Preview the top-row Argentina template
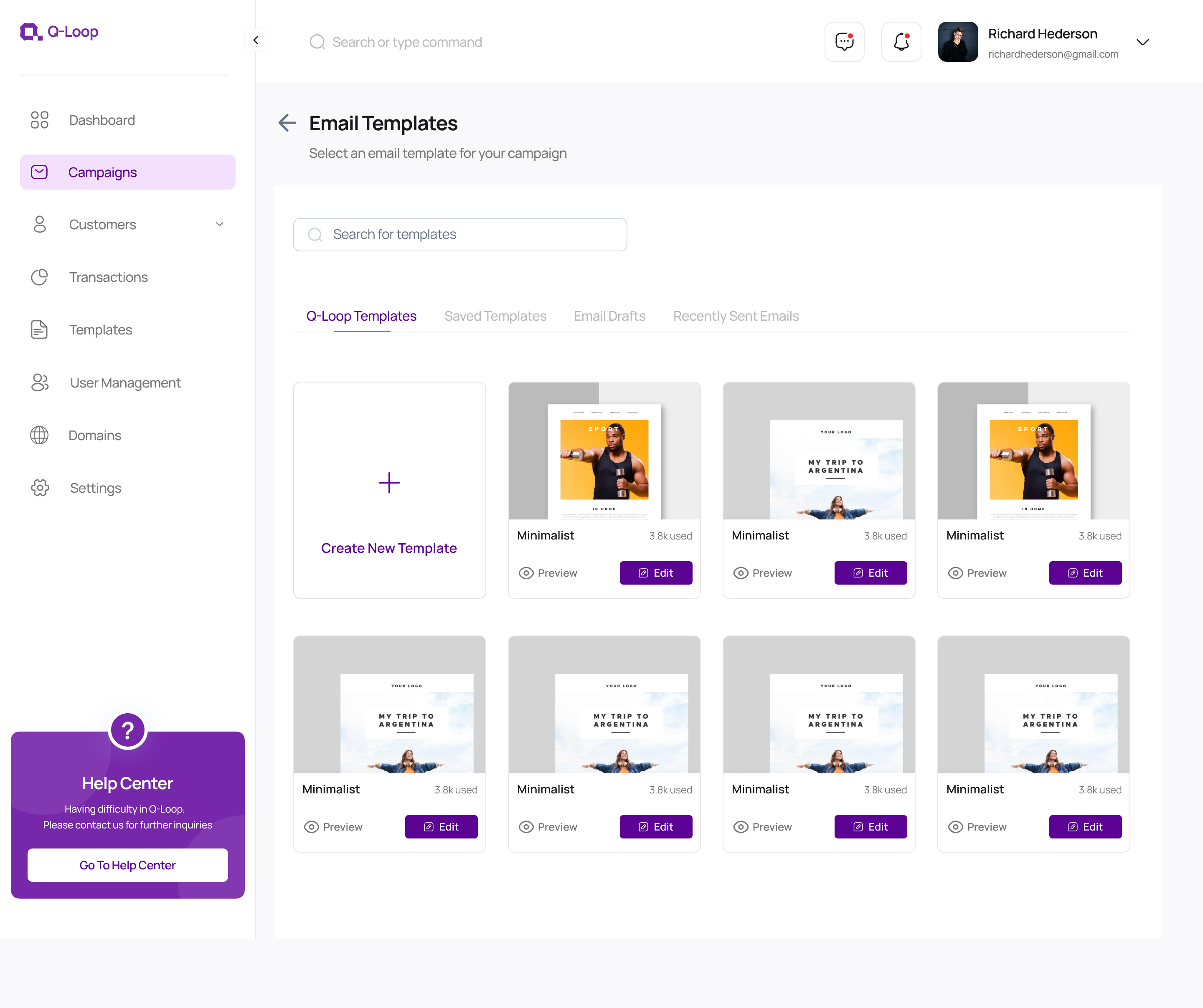This screenshot has height=1008, width=1203. pos(762,573)
